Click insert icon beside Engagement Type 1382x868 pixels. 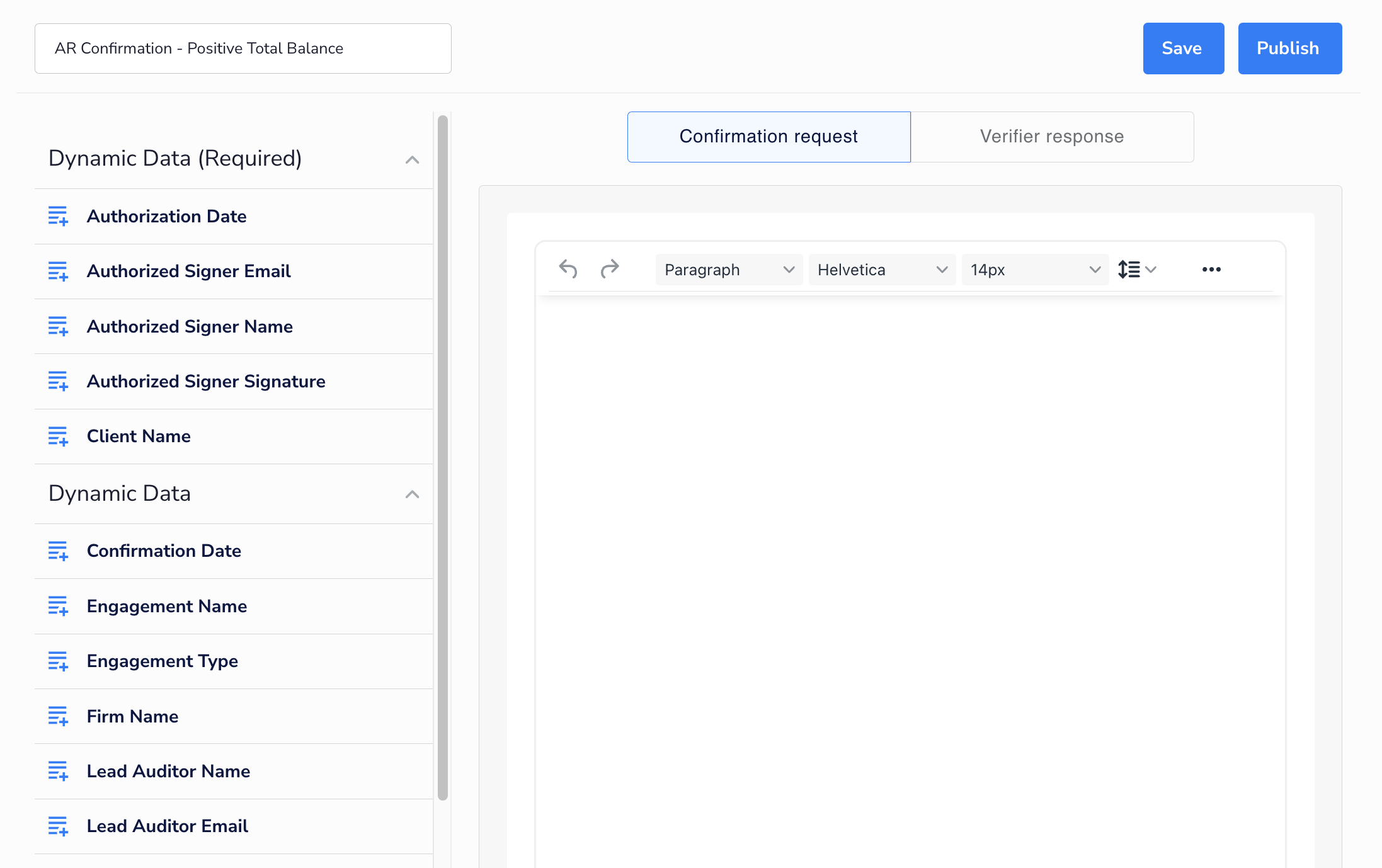tap(58, 661)
